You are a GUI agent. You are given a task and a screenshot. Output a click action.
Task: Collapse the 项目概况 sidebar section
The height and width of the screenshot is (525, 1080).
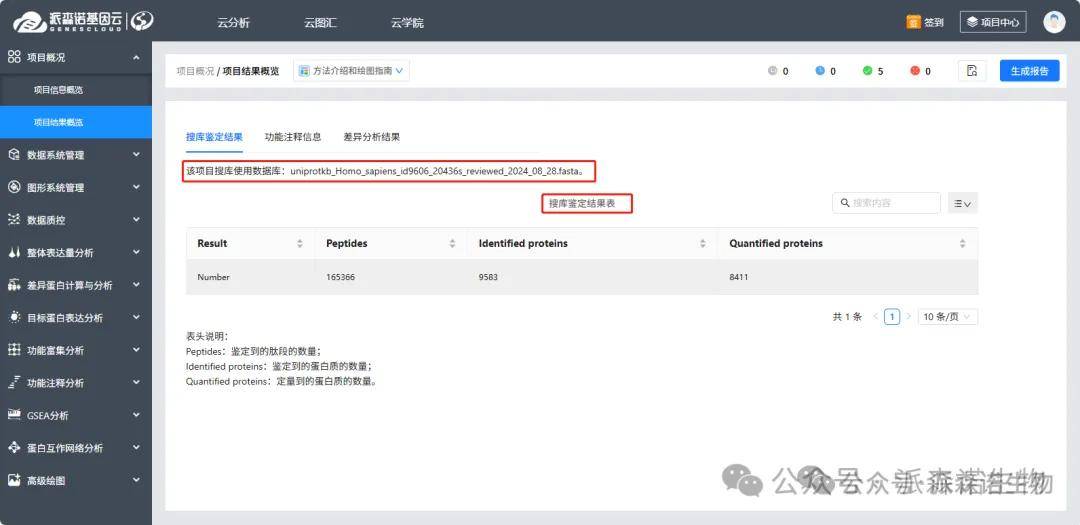tap(75, 58)
